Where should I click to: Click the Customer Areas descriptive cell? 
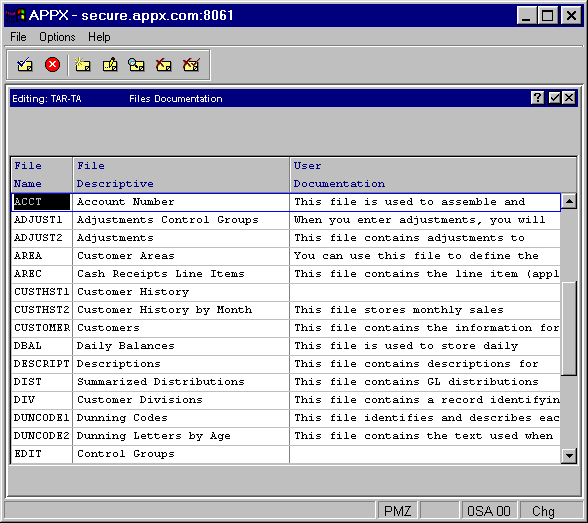point(181,256)
